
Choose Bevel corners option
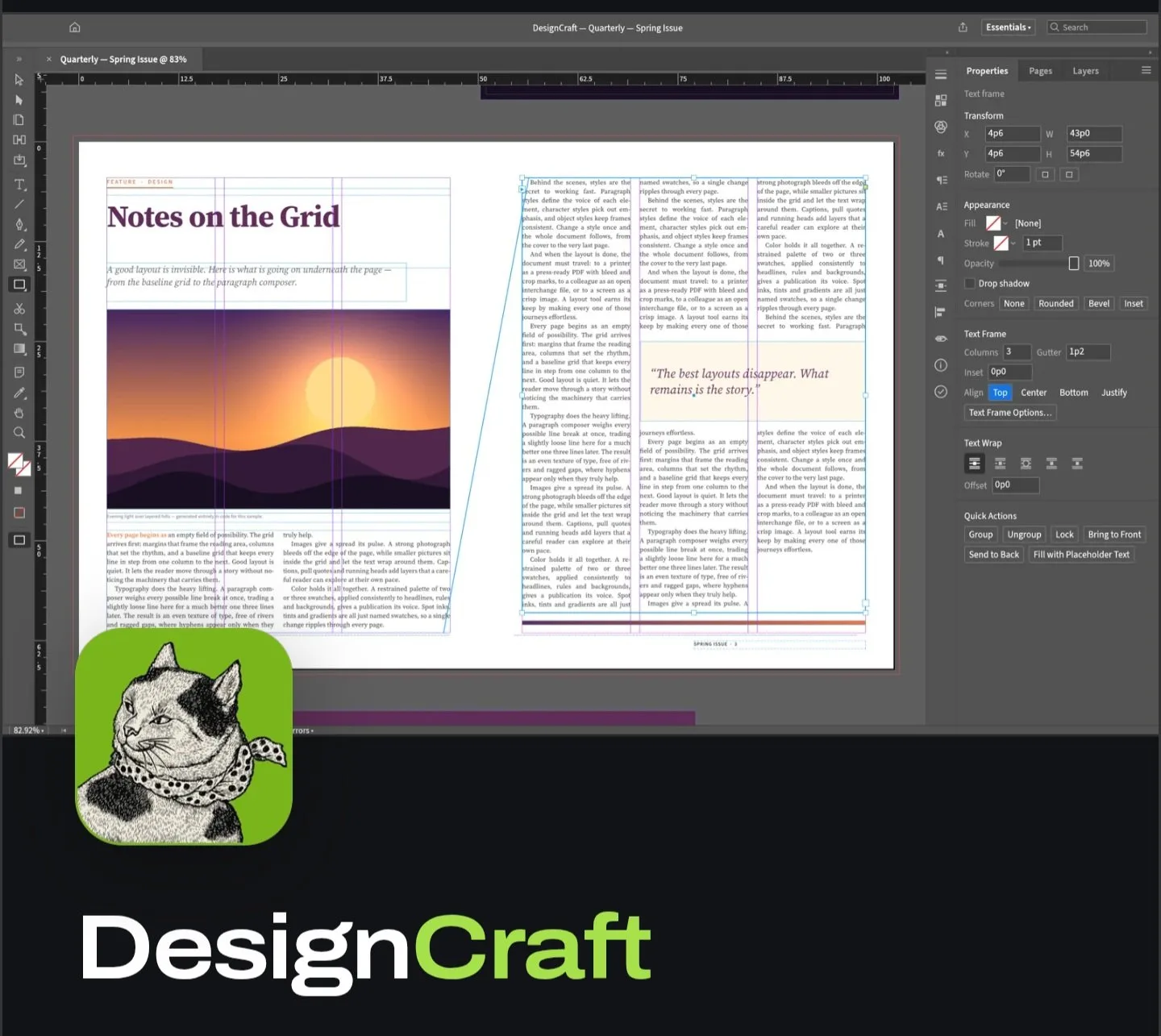(1099, 304)
